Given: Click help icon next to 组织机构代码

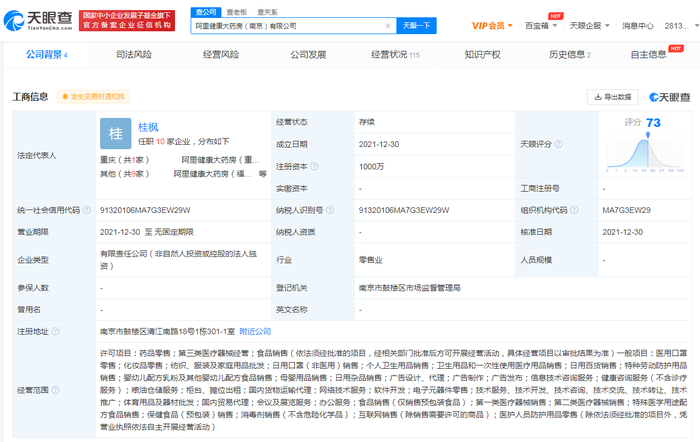Looking at the screenshot, I should (574, 210).
